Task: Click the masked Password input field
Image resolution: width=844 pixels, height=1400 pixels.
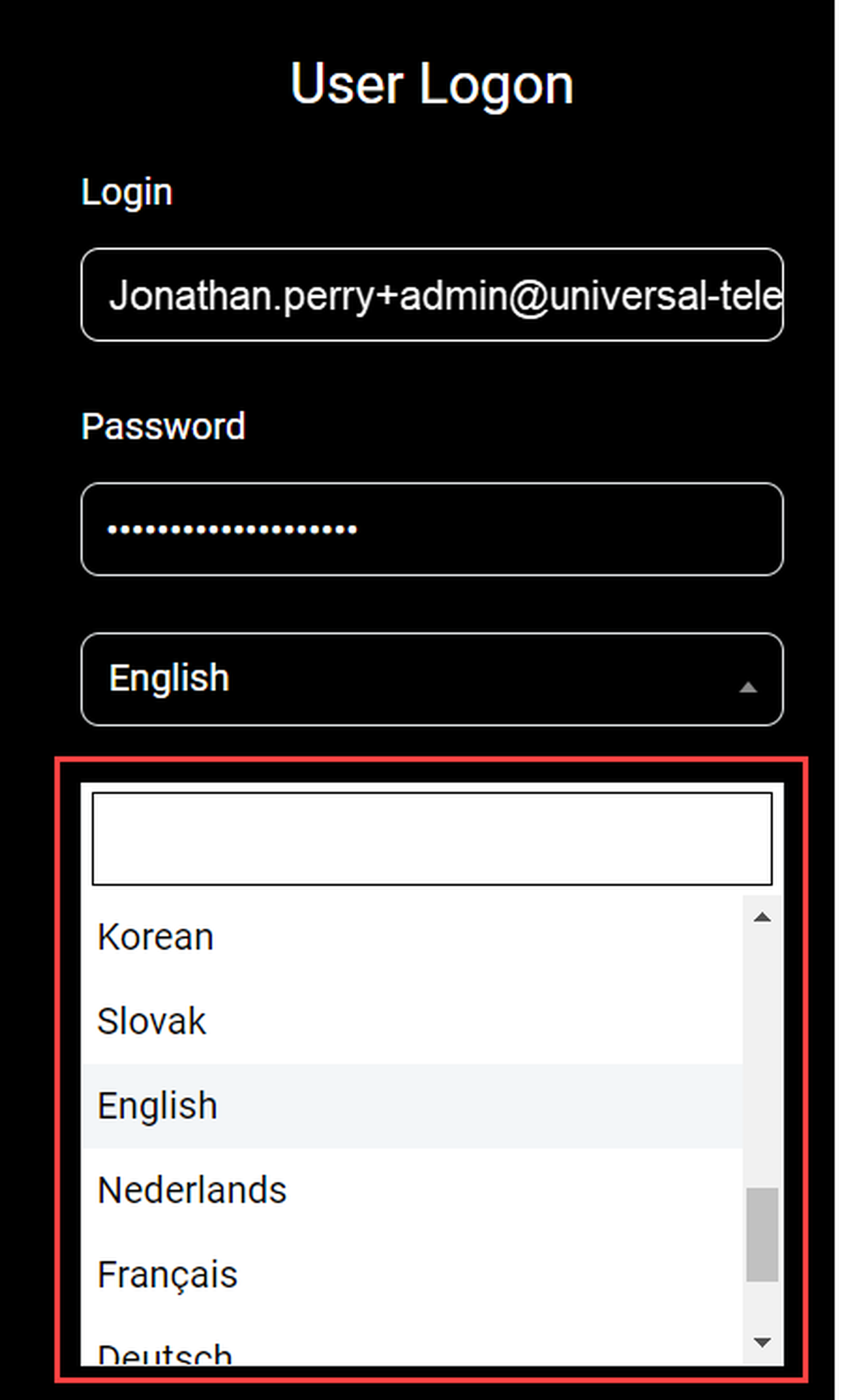Action: [432, 529]
